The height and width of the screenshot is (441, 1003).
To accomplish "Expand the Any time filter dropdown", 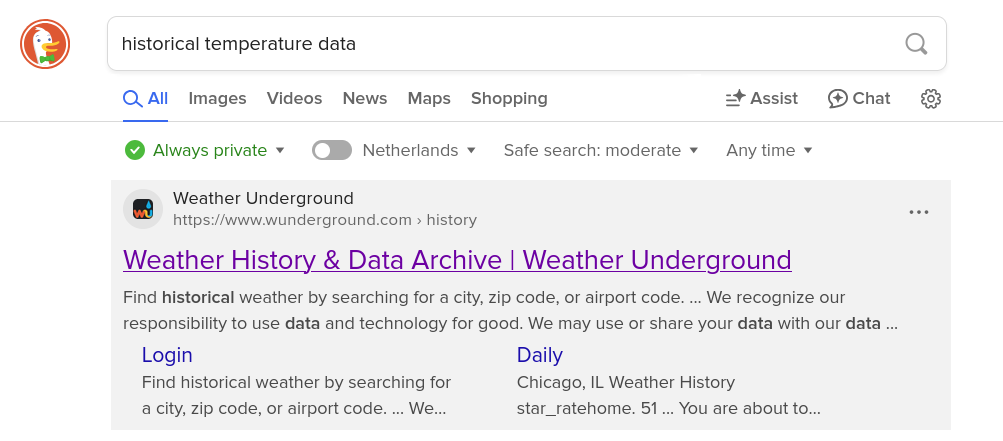I will [769, 150].
